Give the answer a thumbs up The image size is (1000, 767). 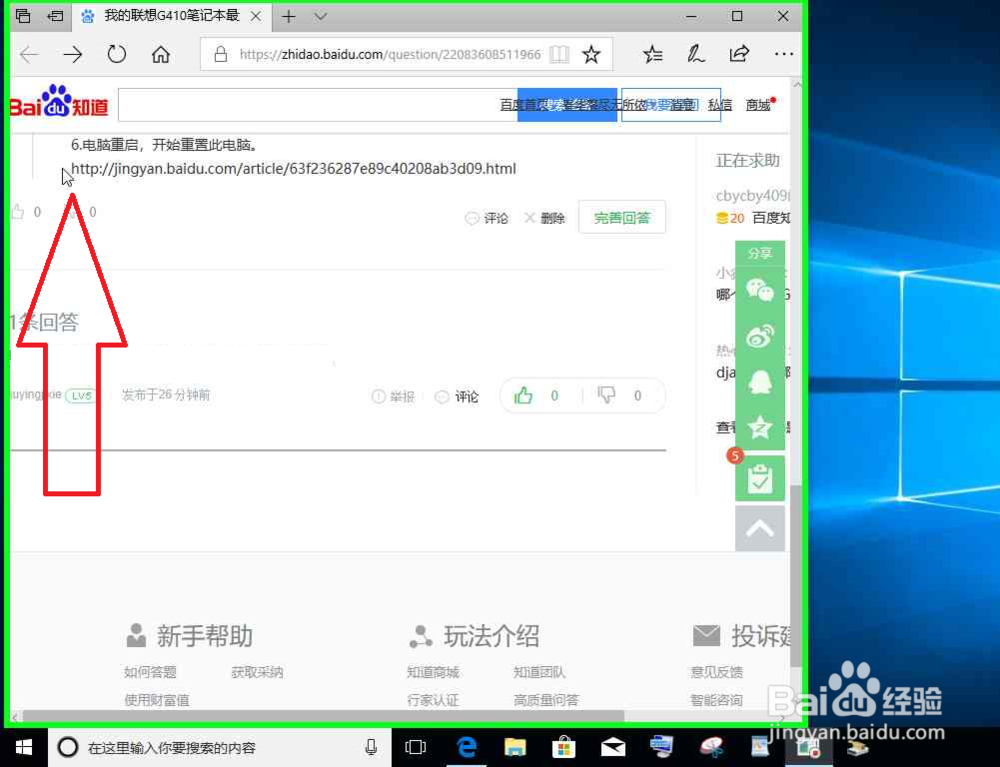tap(524, 395)
